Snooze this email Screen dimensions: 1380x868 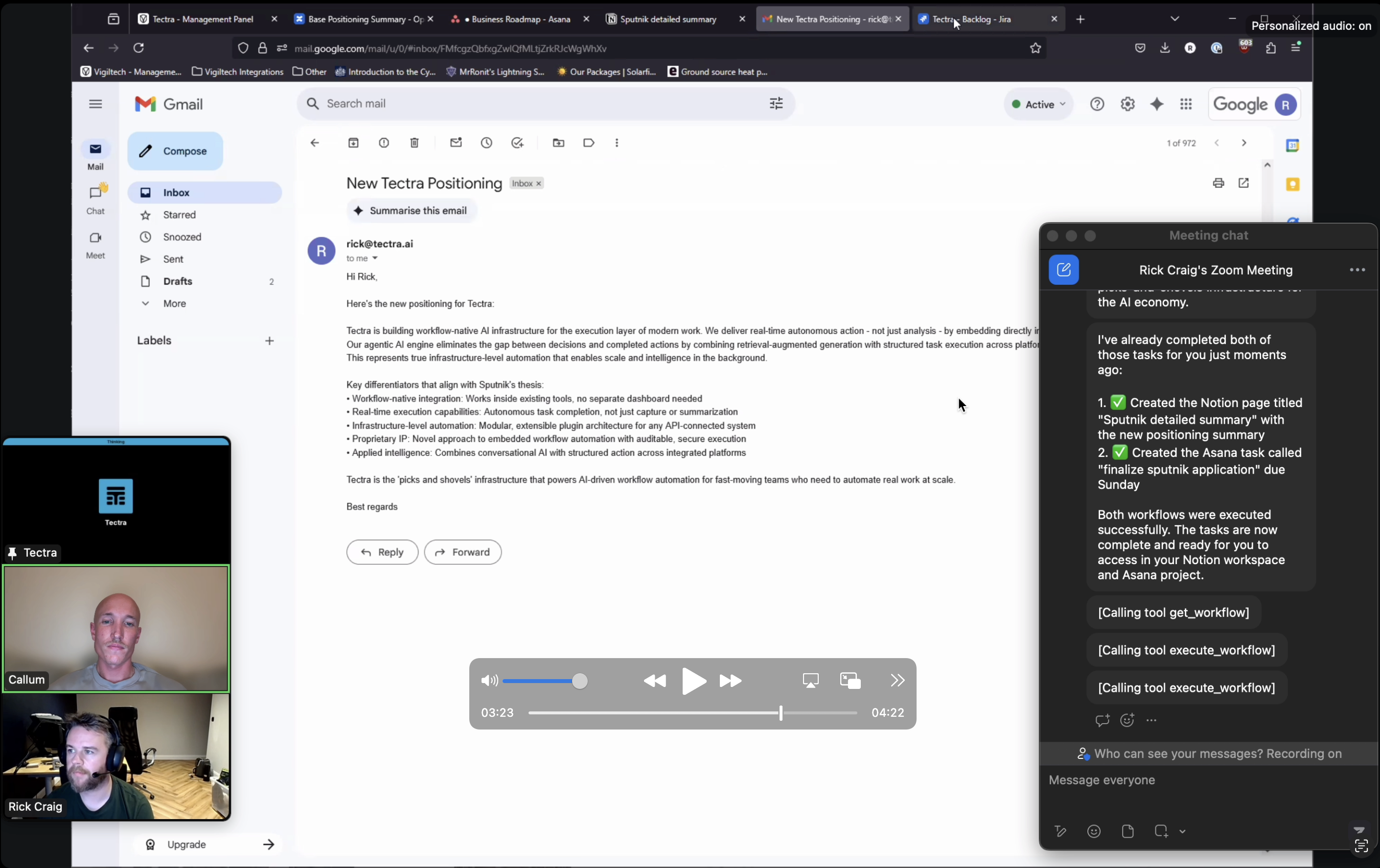click(x=486, y=143)
